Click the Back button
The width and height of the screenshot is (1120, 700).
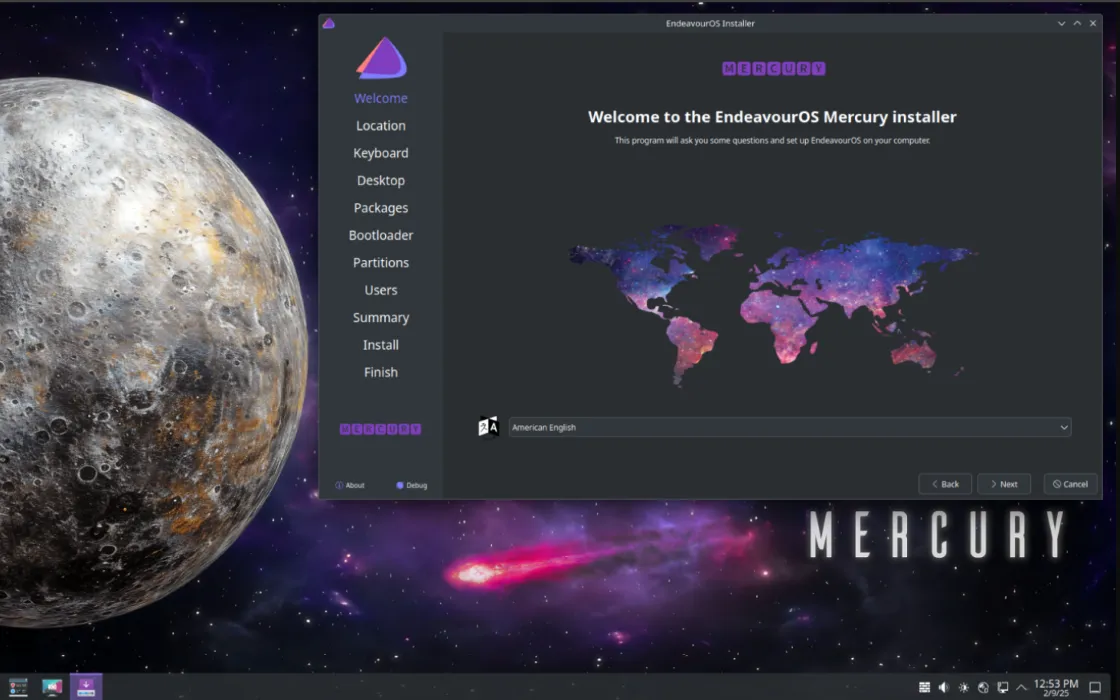[x=944, y=484]
